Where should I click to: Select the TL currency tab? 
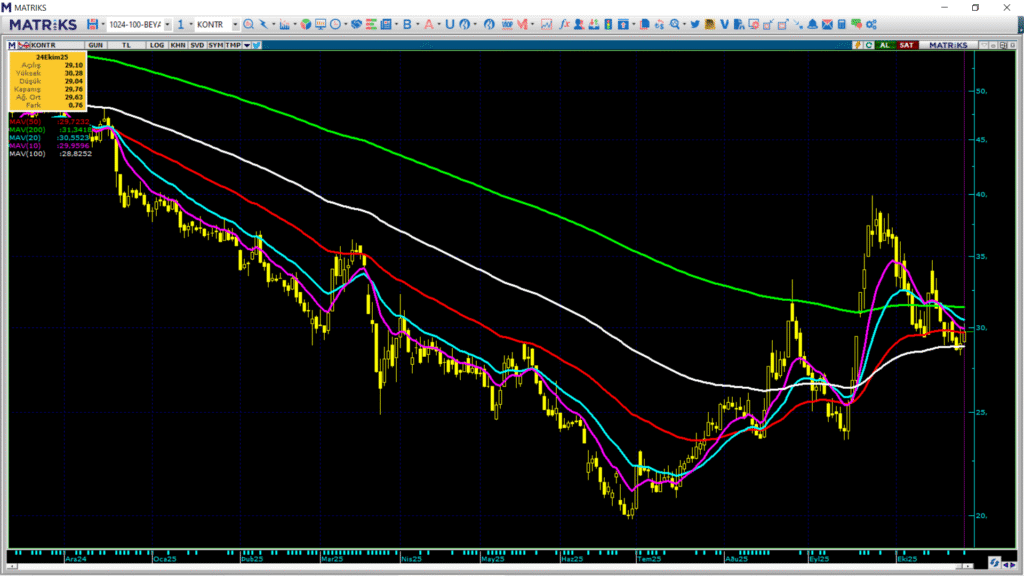(x=127, y=45)
